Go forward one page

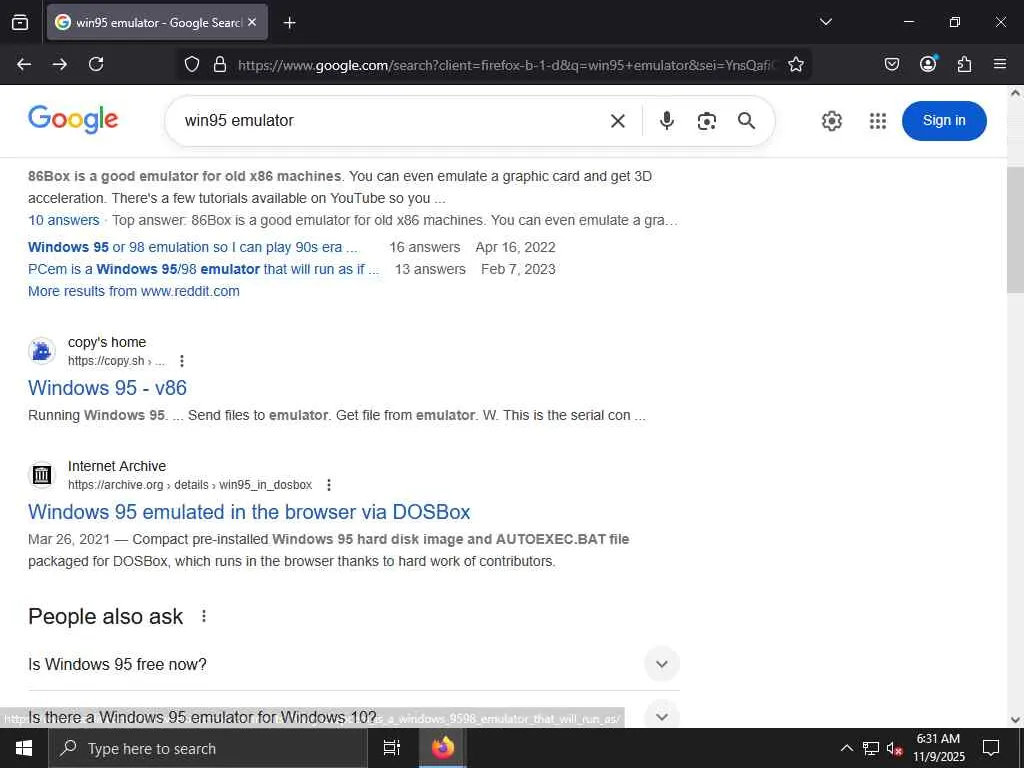60,64
